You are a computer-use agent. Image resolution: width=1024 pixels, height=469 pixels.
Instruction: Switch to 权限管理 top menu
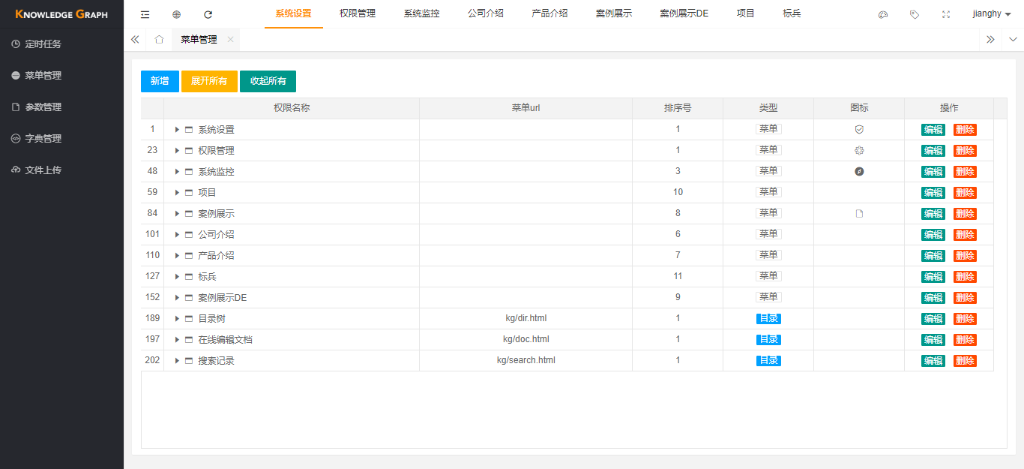(357, 14)
